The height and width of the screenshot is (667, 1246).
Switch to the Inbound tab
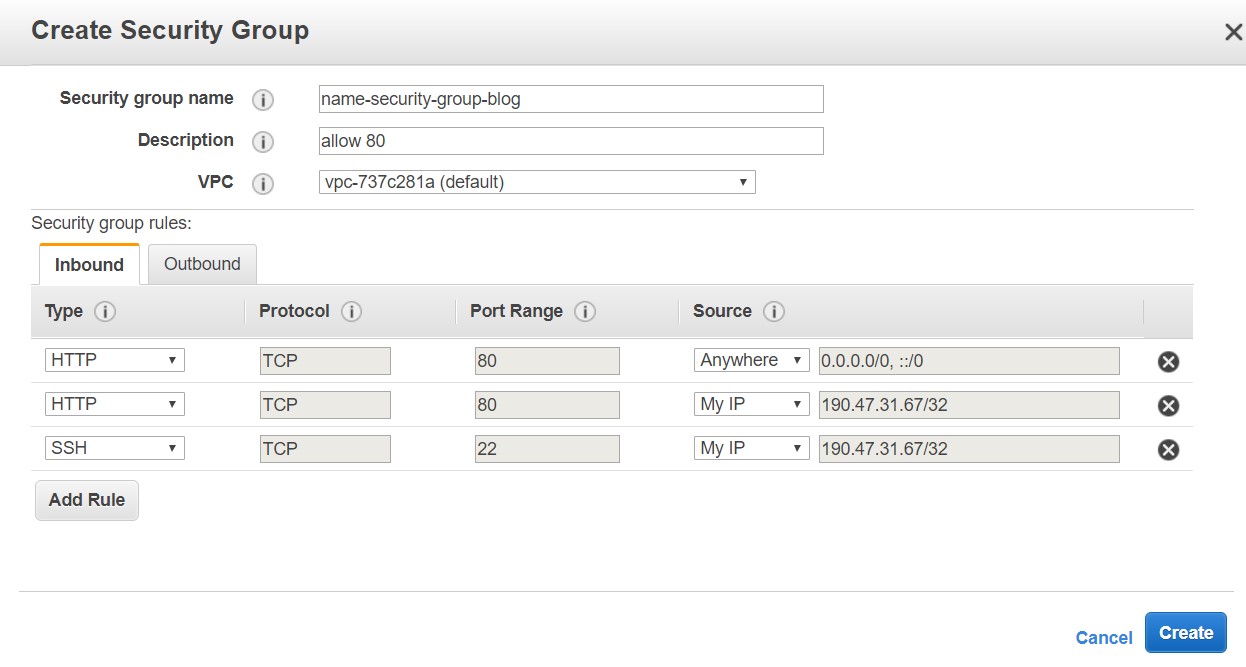[89, 265]
